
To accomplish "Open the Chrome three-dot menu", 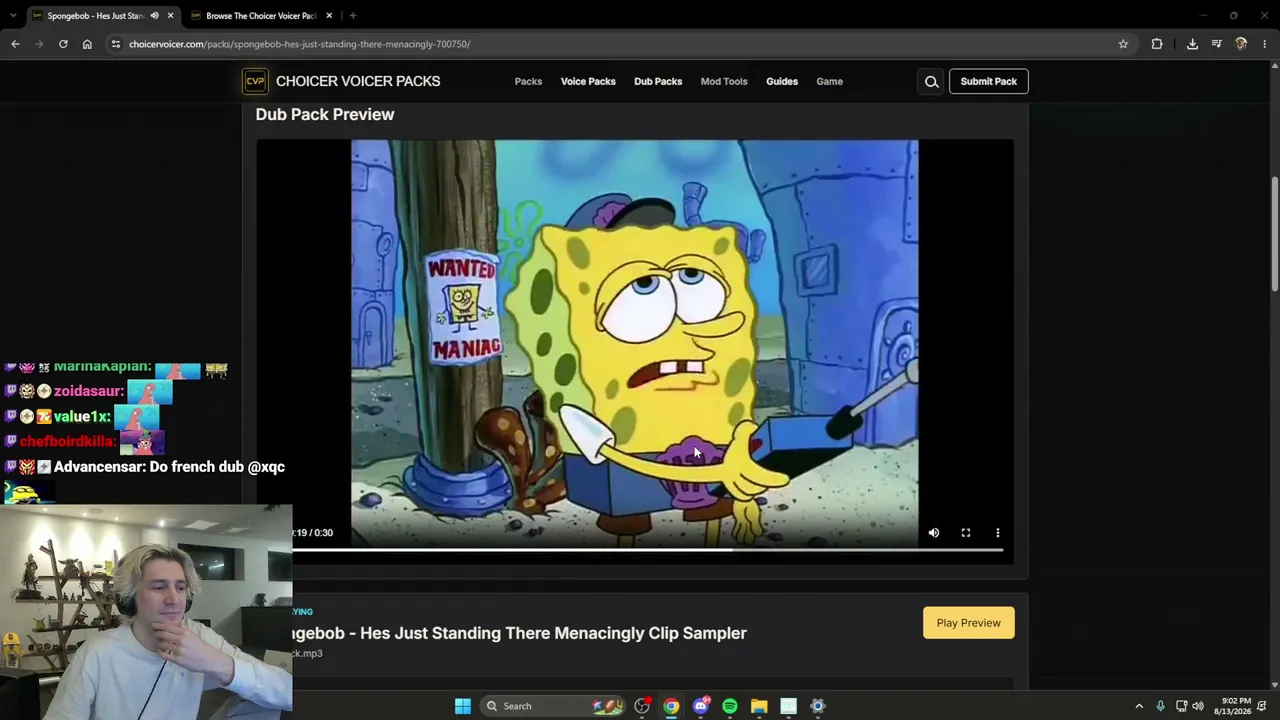I will (1265, 44).
